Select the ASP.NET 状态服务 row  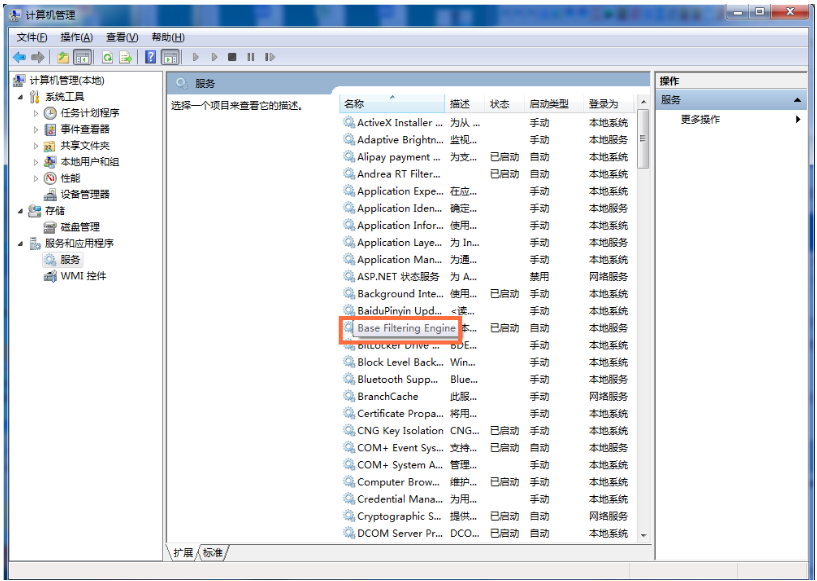coord(487,277)
